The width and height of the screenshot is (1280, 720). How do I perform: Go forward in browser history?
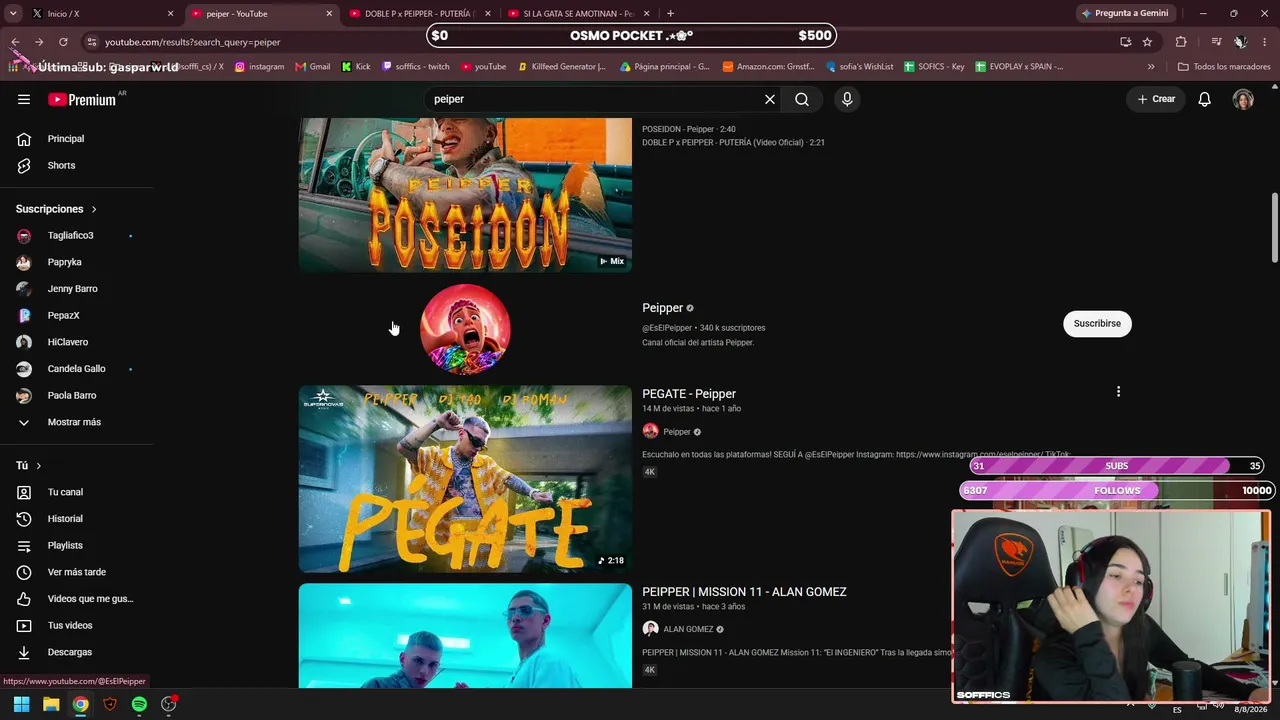[39, 42]
